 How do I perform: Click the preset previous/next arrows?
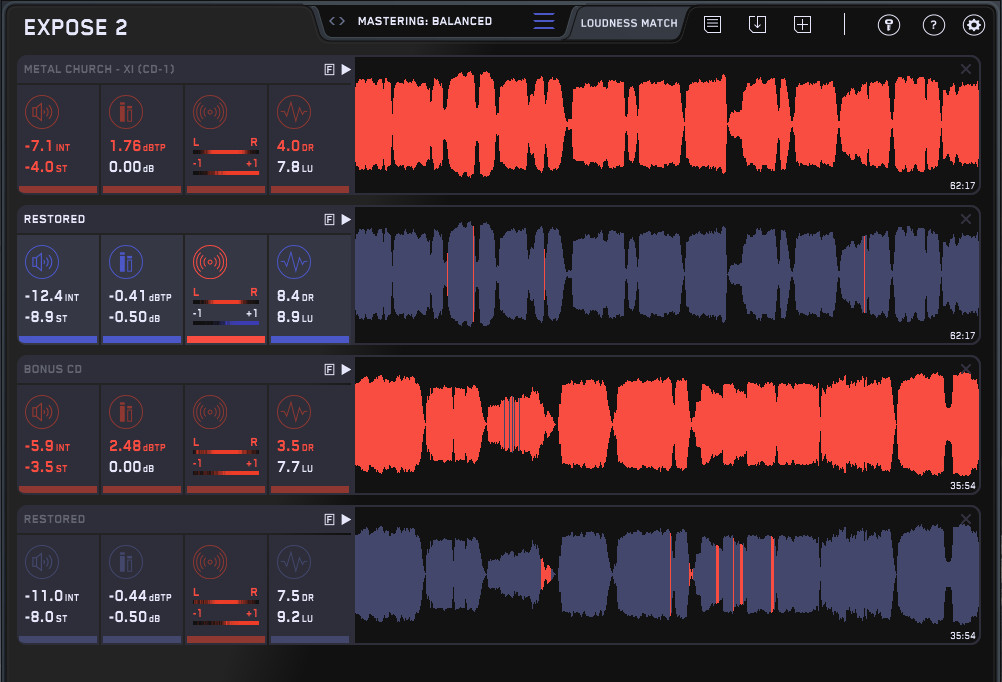pyautogui.click(x=337, y=21)
